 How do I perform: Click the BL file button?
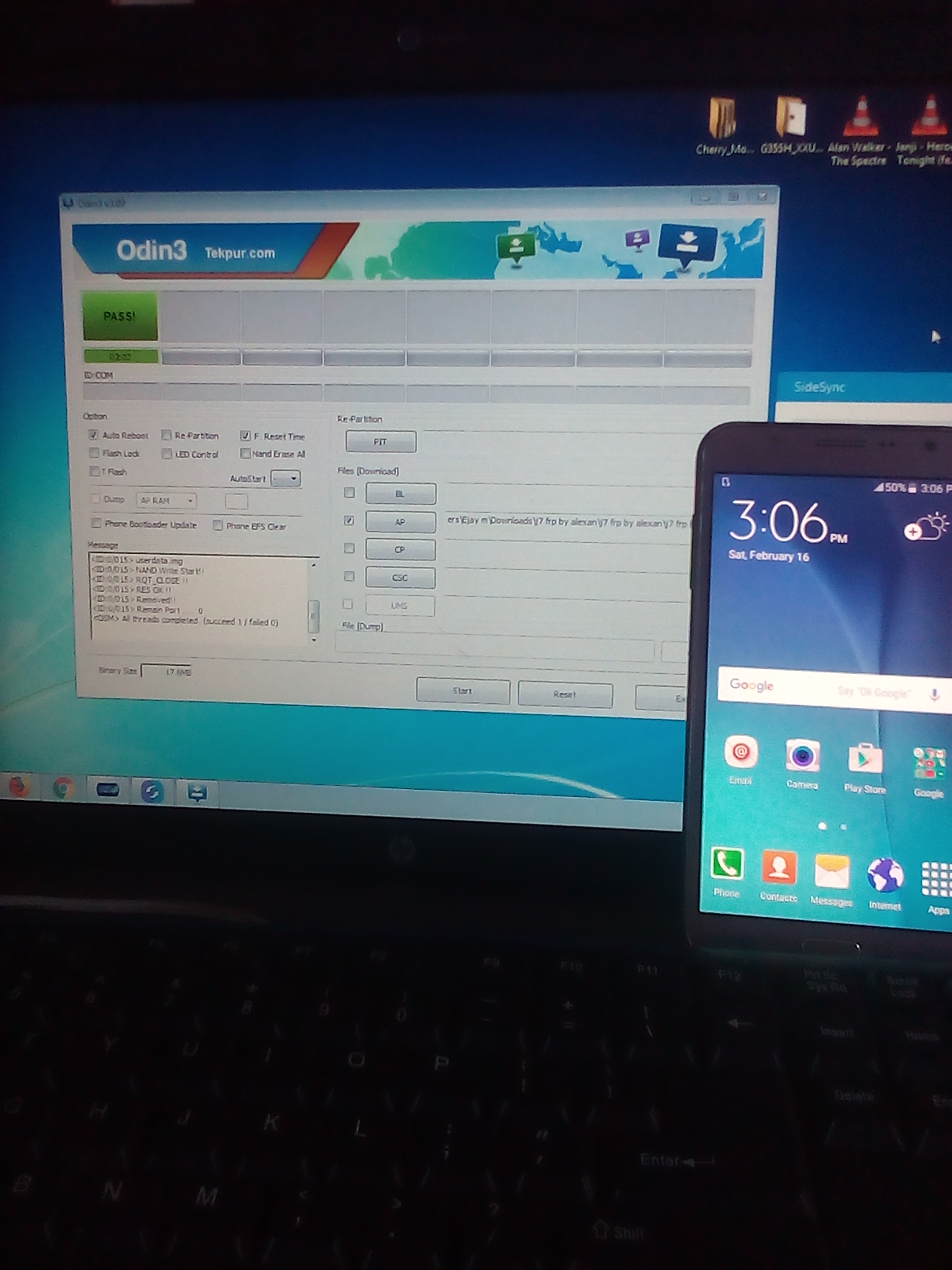coord(401,494)
